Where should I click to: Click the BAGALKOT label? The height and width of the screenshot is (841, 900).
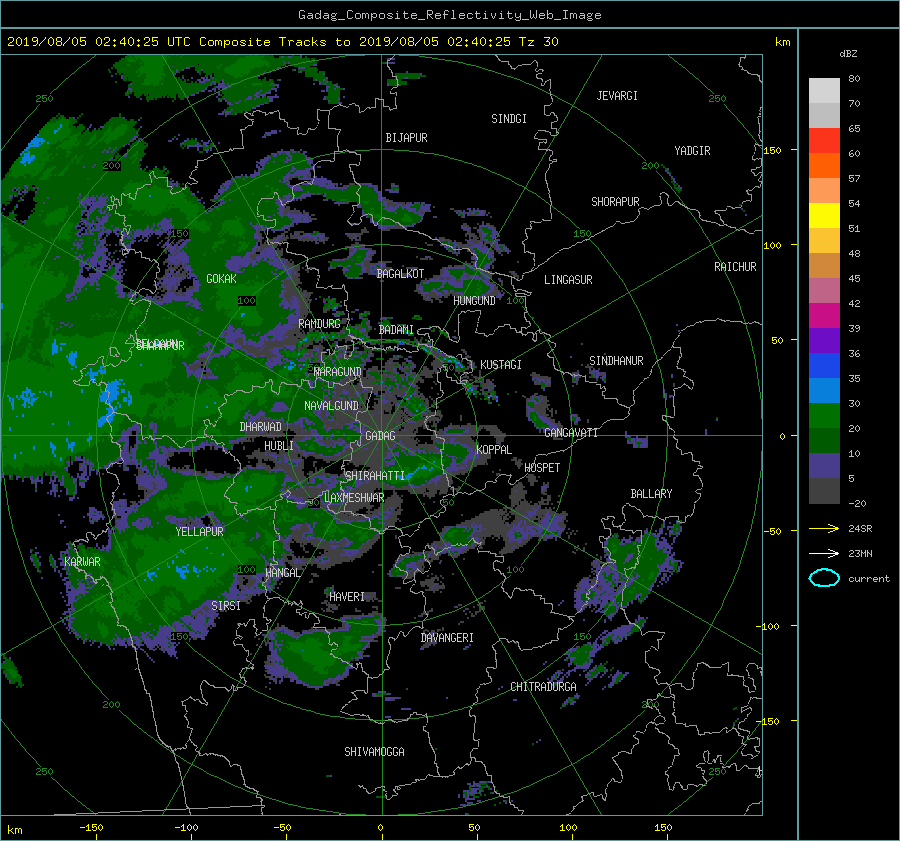400,274
